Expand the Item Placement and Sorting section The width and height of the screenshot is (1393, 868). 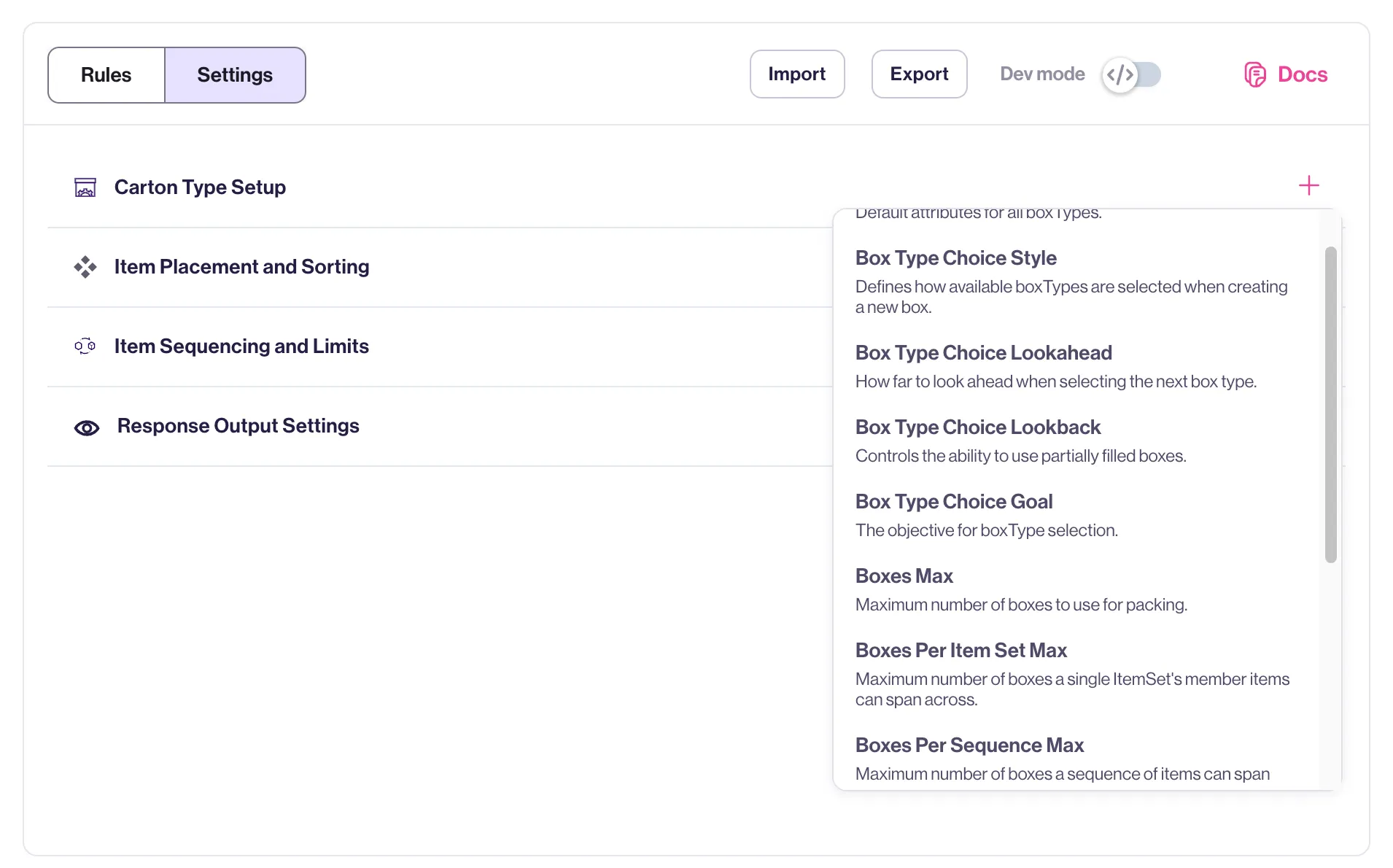(x=439, y=267)
